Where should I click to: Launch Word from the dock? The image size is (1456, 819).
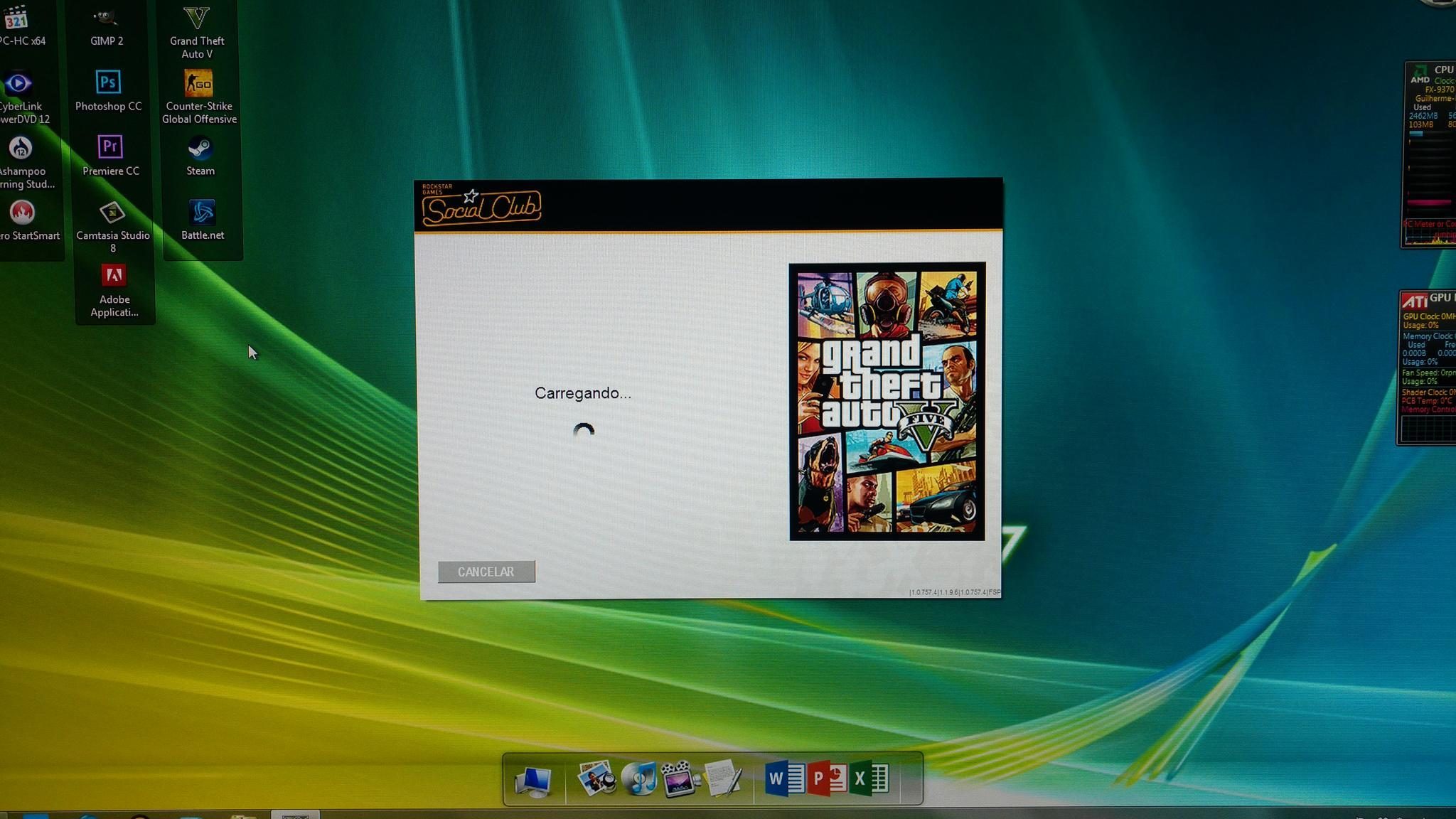[785, 779]
